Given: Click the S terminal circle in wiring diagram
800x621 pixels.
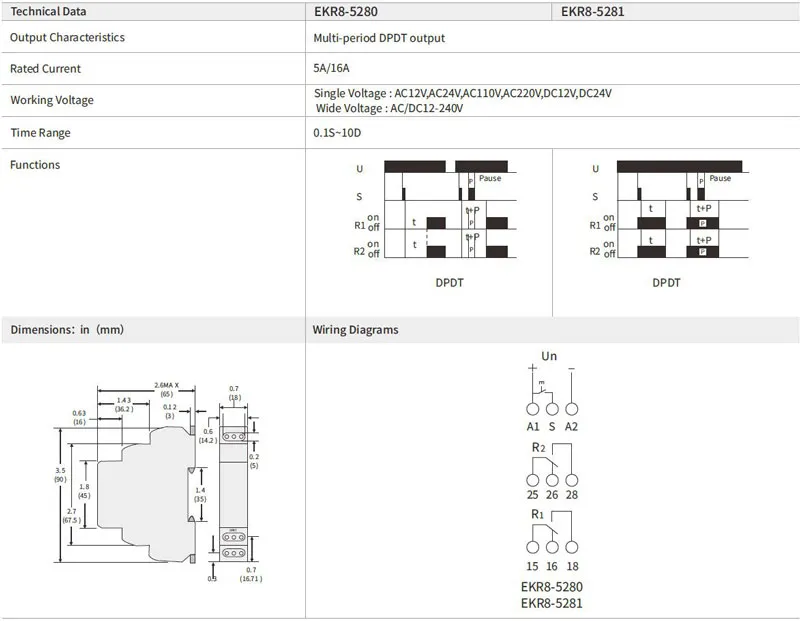Looking at the screenshot, I should point(551,410).
